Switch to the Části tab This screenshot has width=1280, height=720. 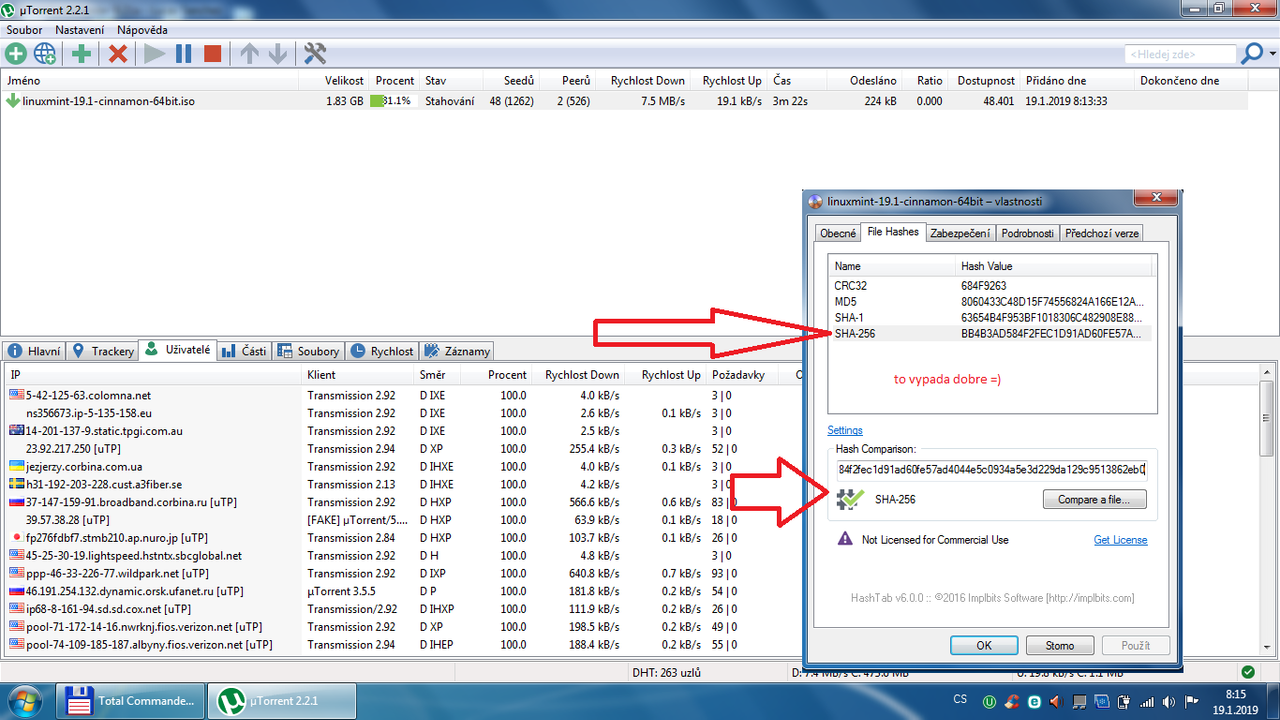(243, 351)
